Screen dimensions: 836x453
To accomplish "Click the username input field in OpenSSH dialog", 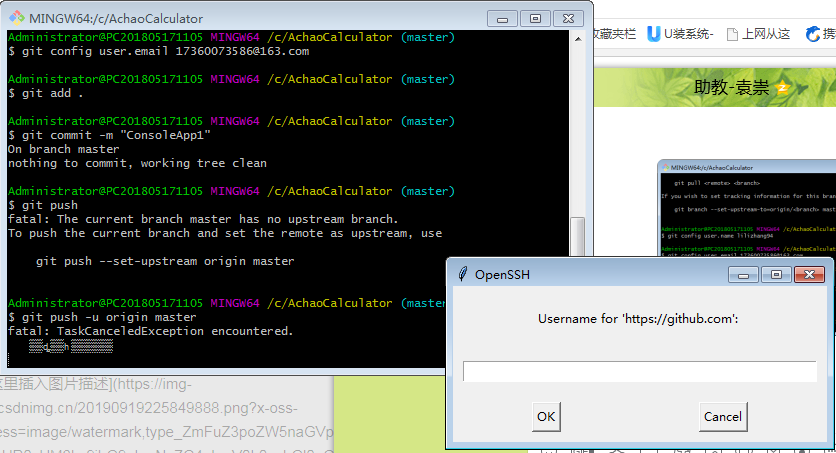I will 639,371.
